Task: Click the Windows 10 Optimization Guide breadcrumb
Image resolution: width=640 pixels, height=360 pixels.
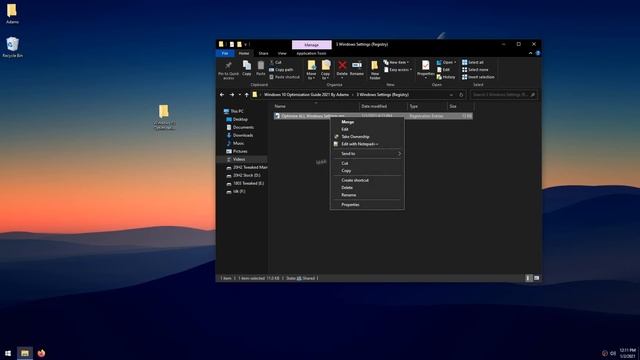Action: (x=306, y=95)
